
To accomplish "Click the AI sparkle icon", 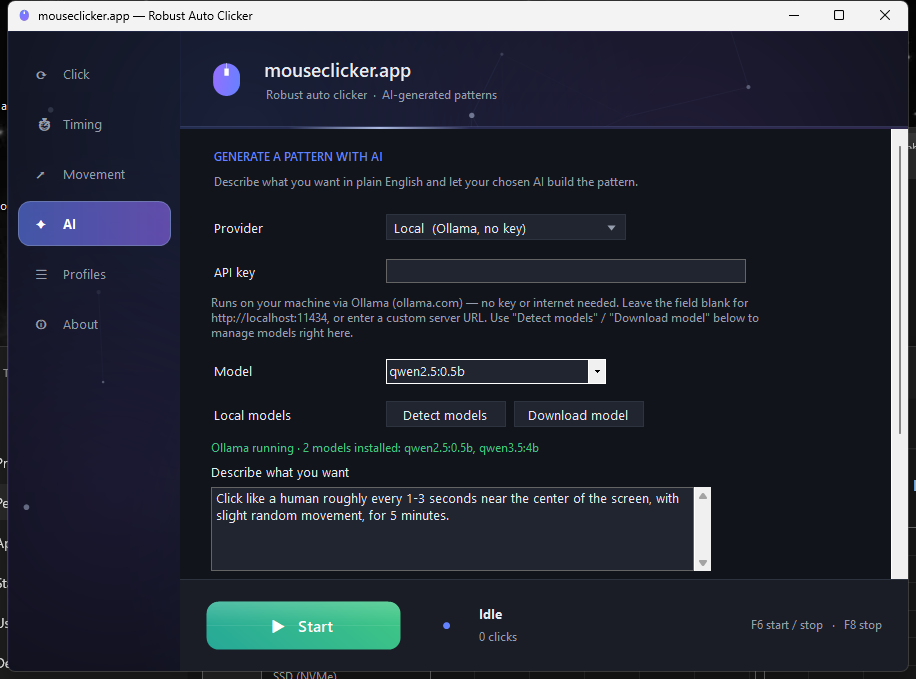I will pos(41,224).
